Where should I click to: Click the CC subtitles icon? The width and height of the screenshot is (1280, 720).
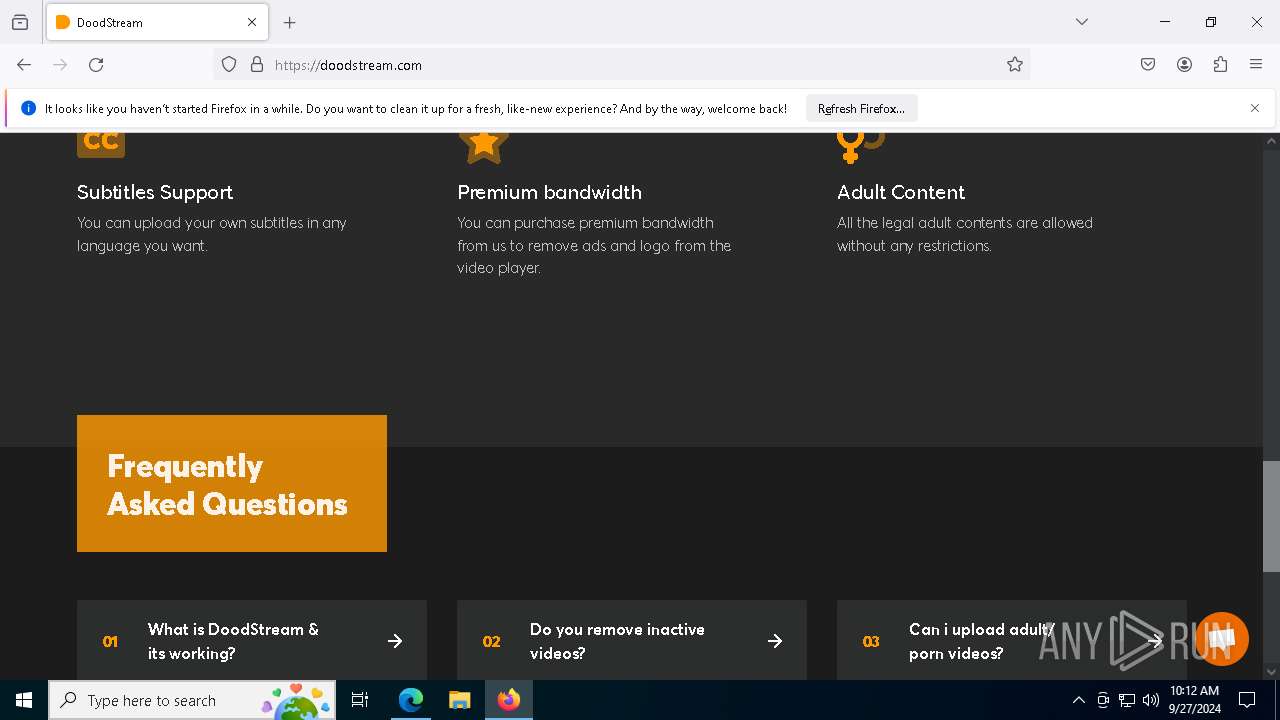coord(101,144)
